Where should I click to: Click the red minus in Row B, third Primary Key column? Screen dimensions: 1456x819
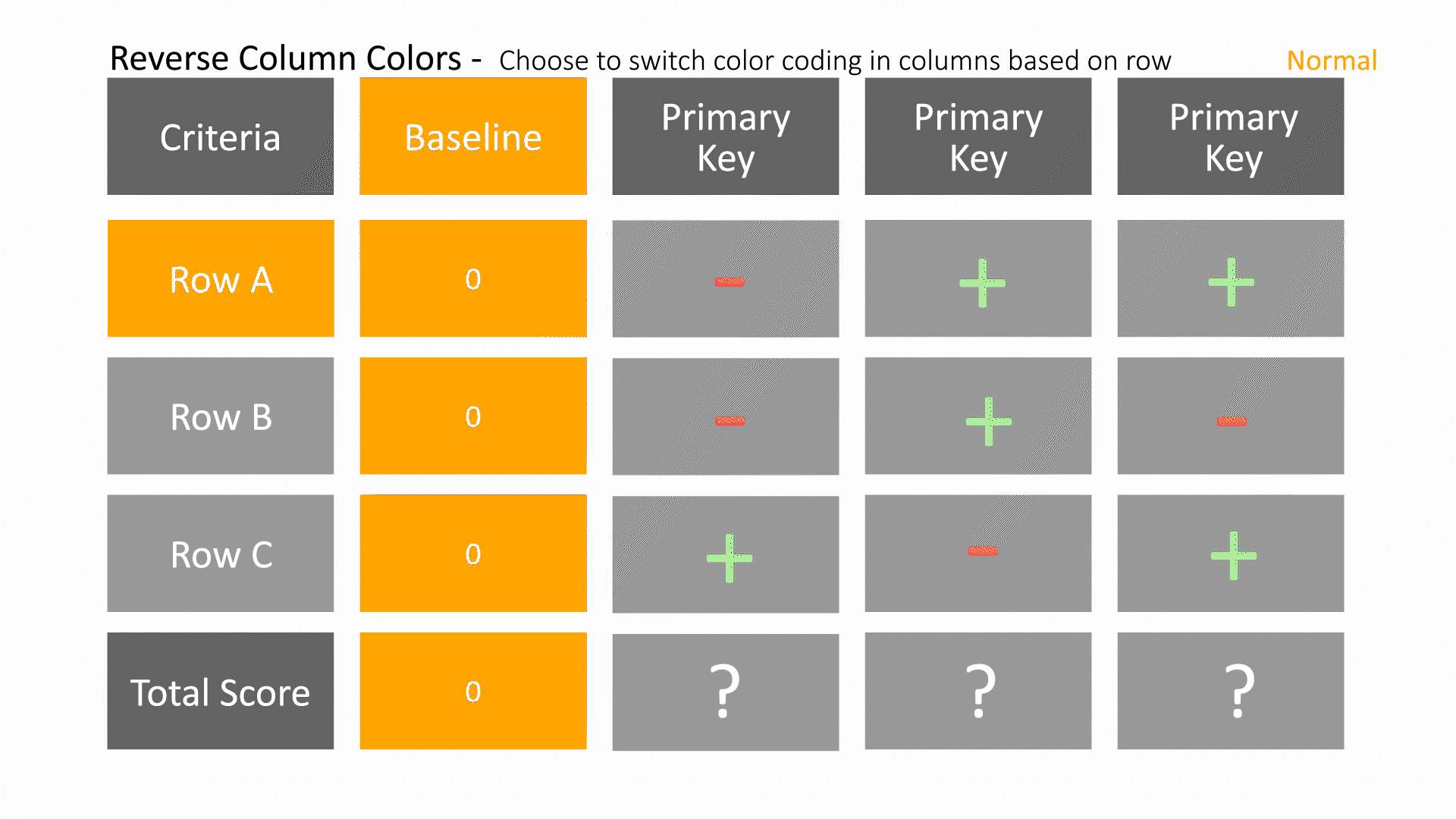[1232, 421]
